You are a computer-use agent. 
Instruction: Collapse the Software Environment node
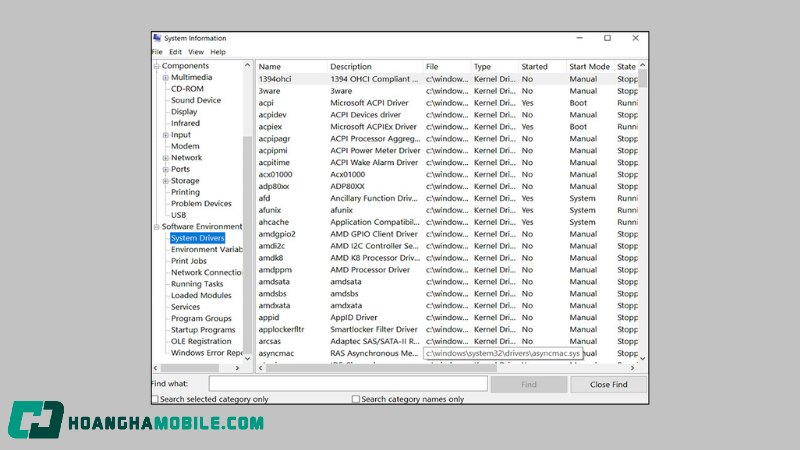pyautogui.click(x=157, y=227)
